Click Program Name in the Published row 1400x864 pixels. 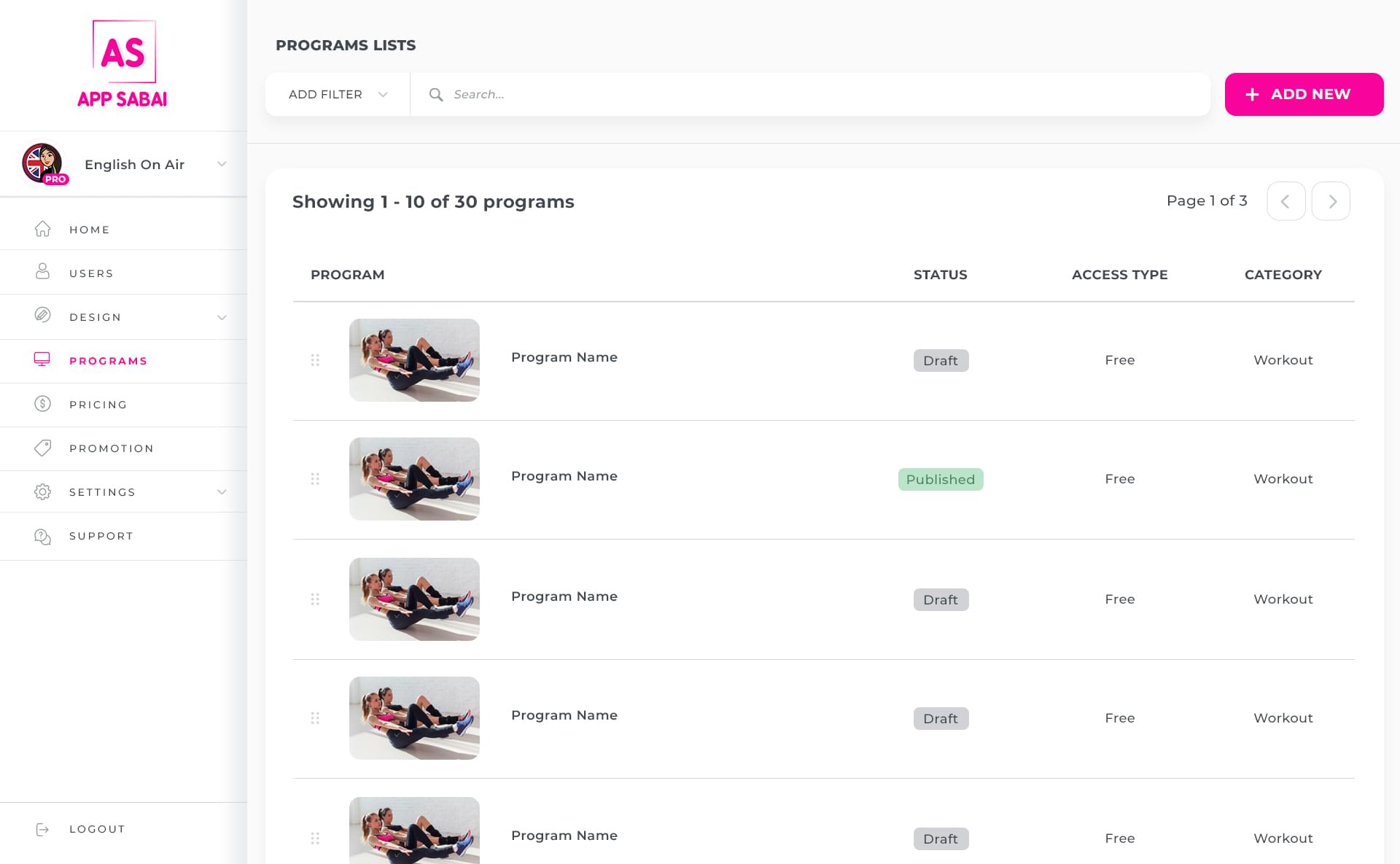point(564,476)
